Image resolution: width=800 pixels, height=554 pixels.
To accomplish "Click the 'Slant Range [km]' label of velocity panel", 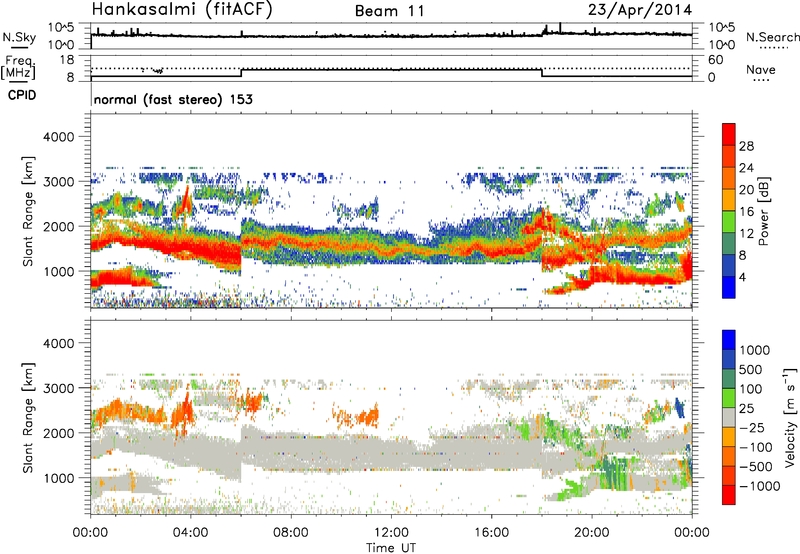I will (x=28, y=418).
